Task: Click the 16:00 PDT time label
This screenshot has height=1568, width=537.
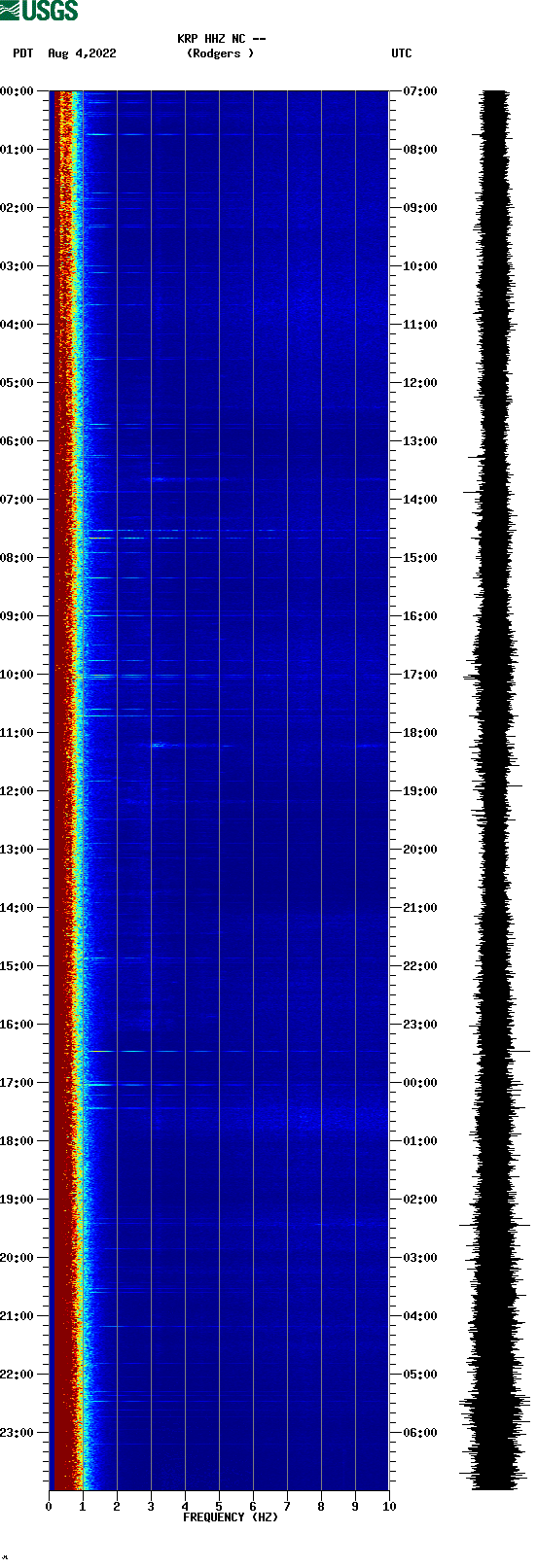Action: (18, 1025)
